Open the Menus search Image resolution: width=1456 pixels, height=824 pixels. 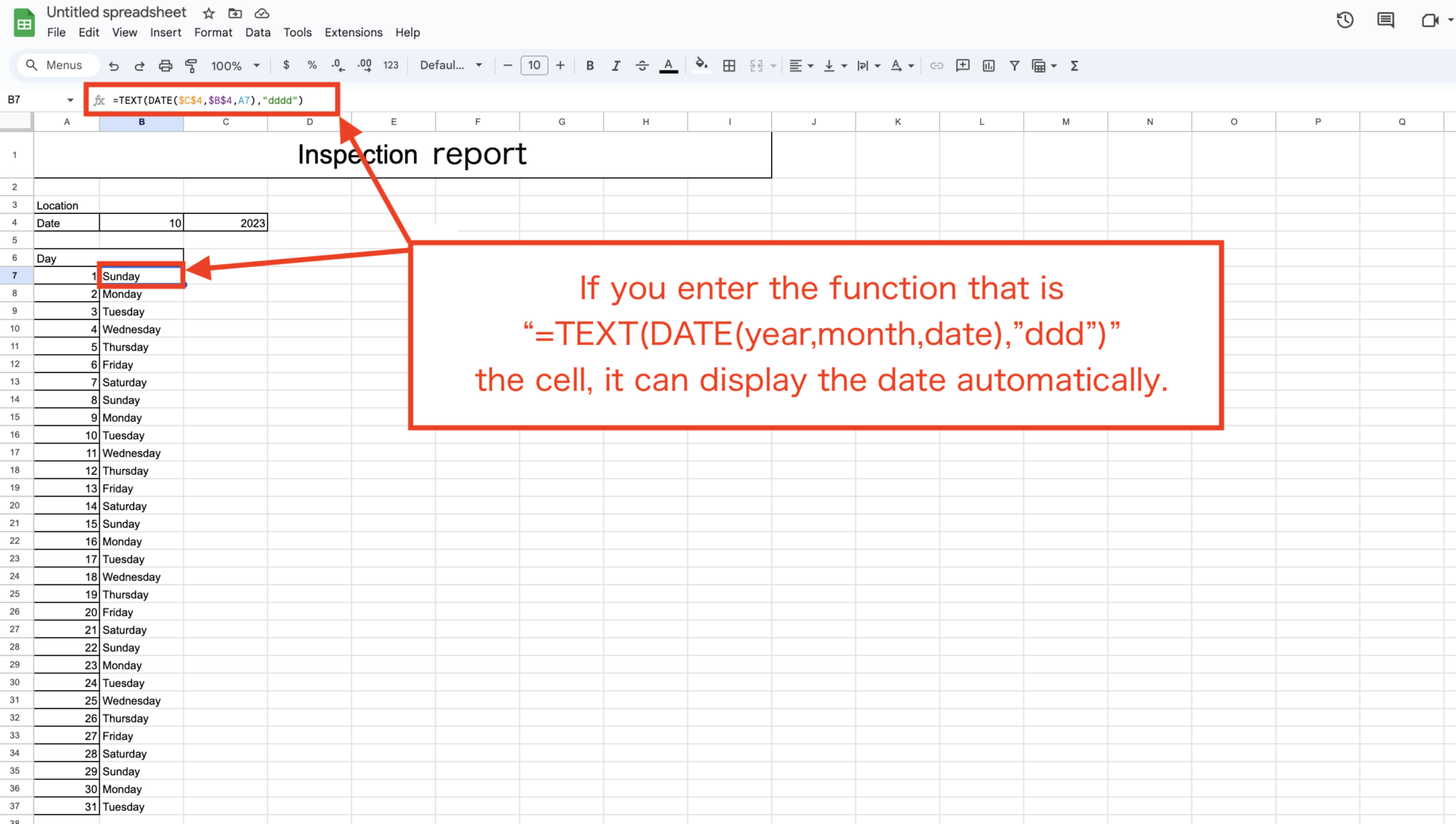(x=57, y=65)
